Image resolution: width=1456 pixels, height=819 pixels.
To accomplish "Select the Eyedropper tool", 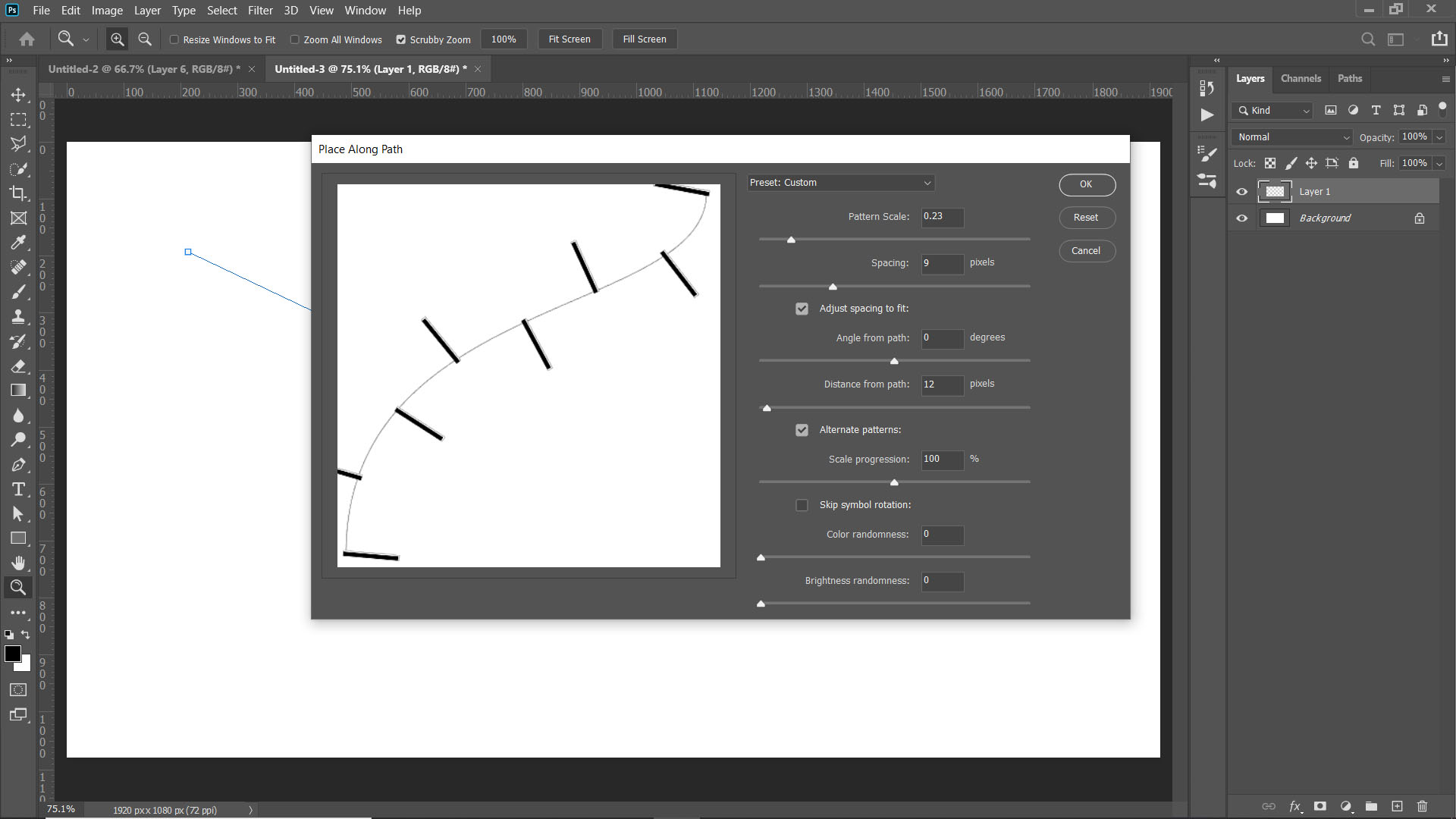I will [19, 243].
